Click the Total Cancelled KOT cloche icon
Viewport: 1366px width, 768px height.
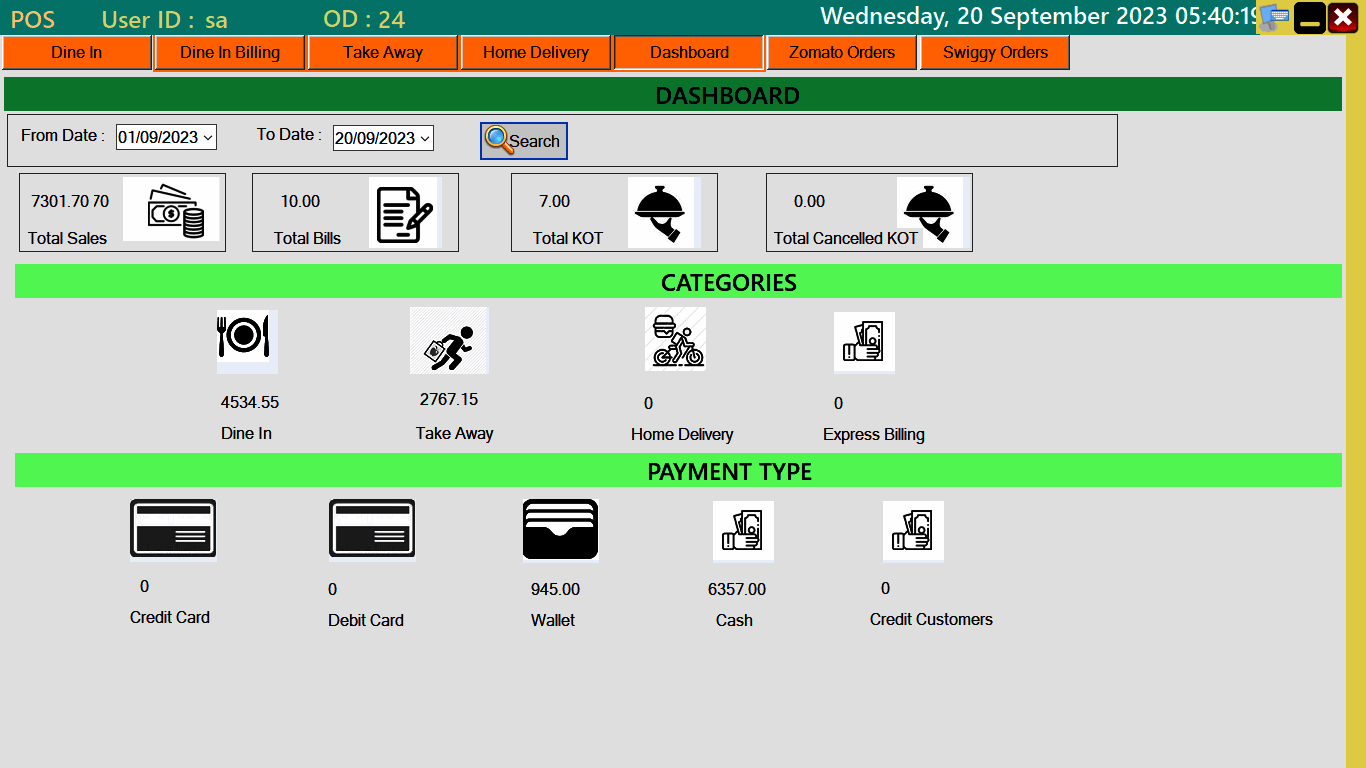928,212
